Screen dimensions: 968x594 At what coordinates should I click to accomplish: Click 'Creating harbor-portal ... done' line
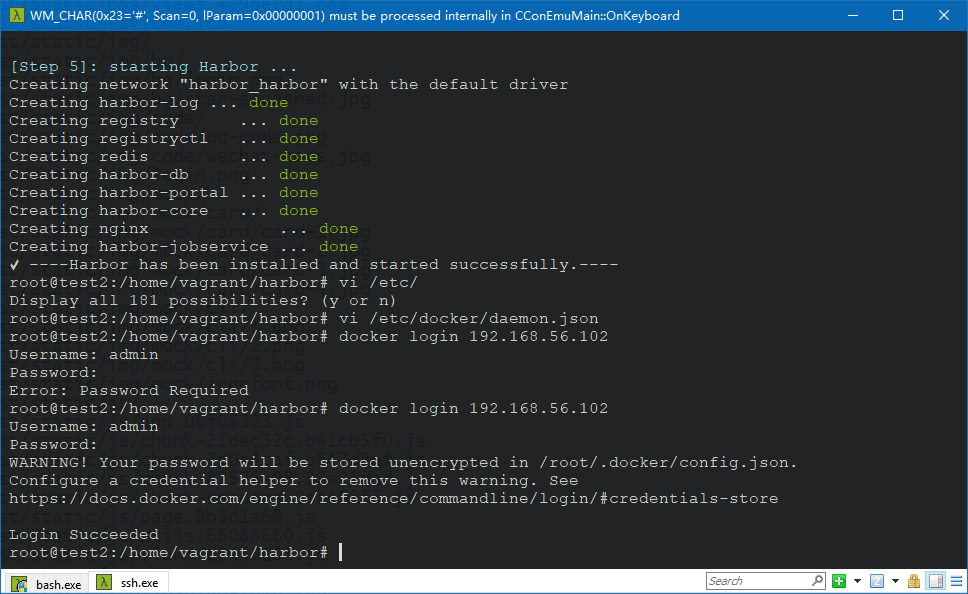164,192
